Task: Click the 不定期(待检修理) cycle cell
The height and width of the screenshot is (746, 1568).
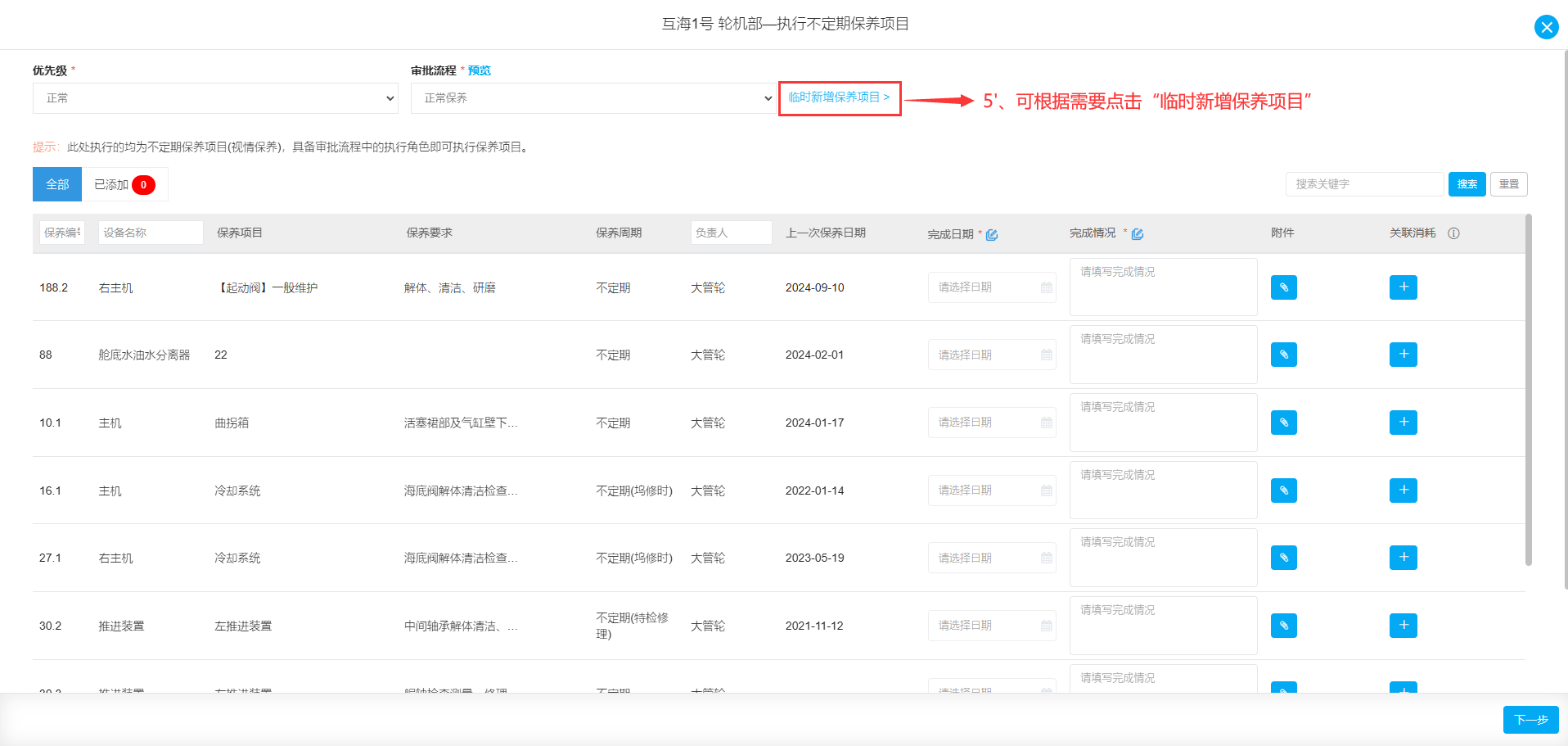Action: [x=633, y=626]
